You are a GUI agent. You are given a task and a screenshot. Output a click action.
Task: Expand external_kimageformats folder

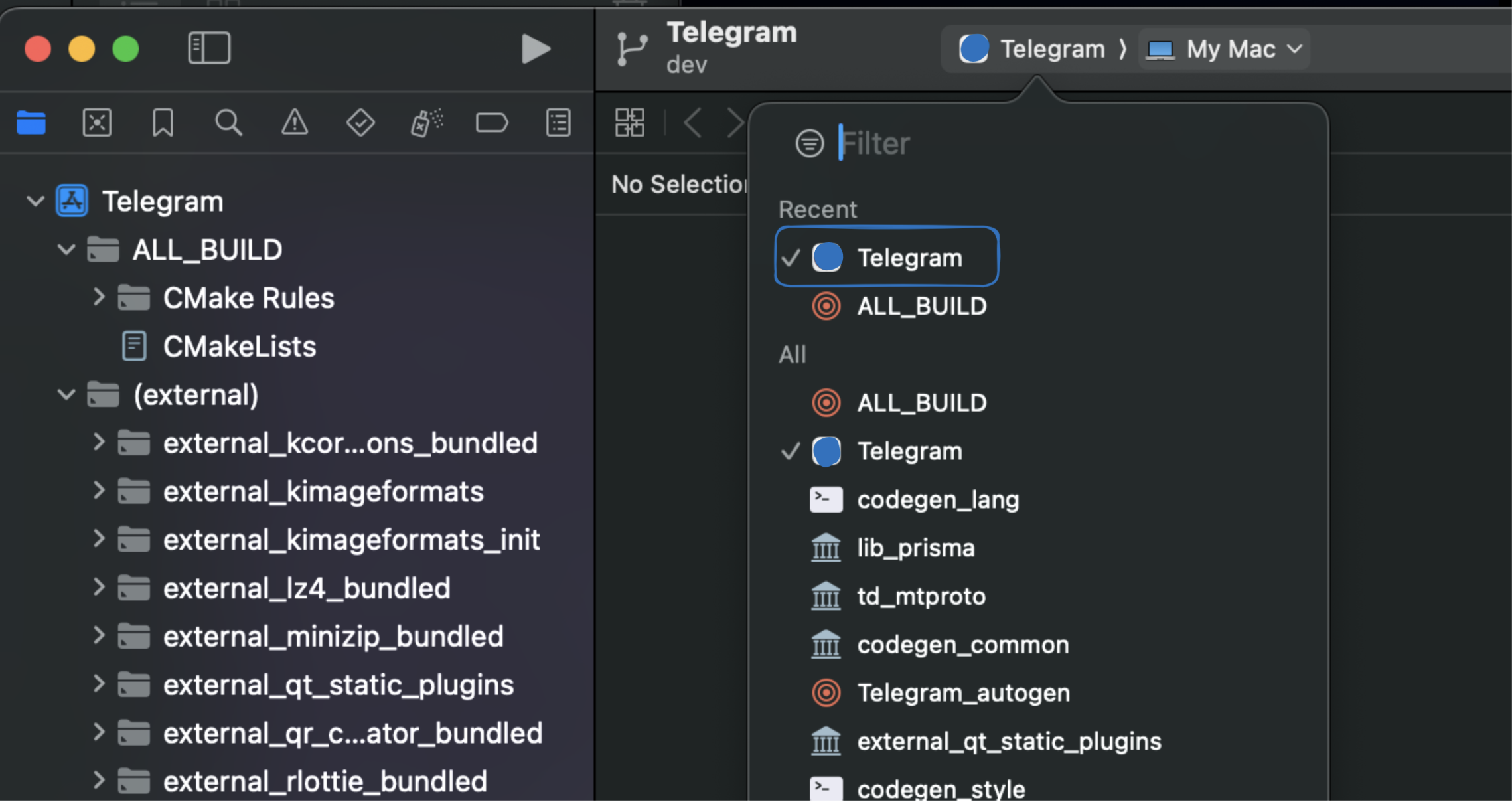(x=98, y=491)
